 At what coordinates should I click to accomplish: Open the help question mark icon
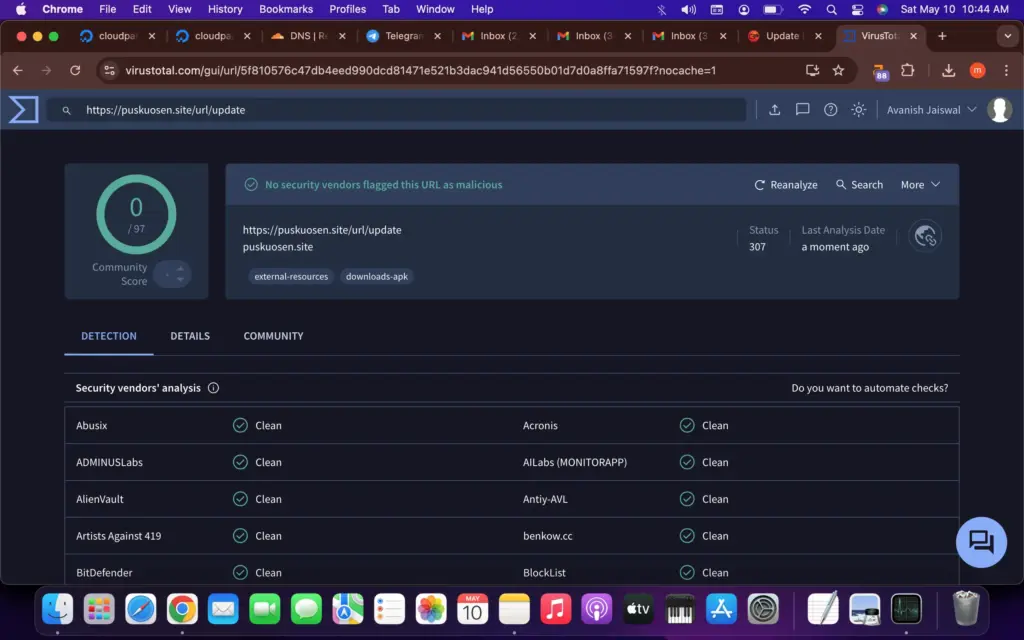[831, 110]
